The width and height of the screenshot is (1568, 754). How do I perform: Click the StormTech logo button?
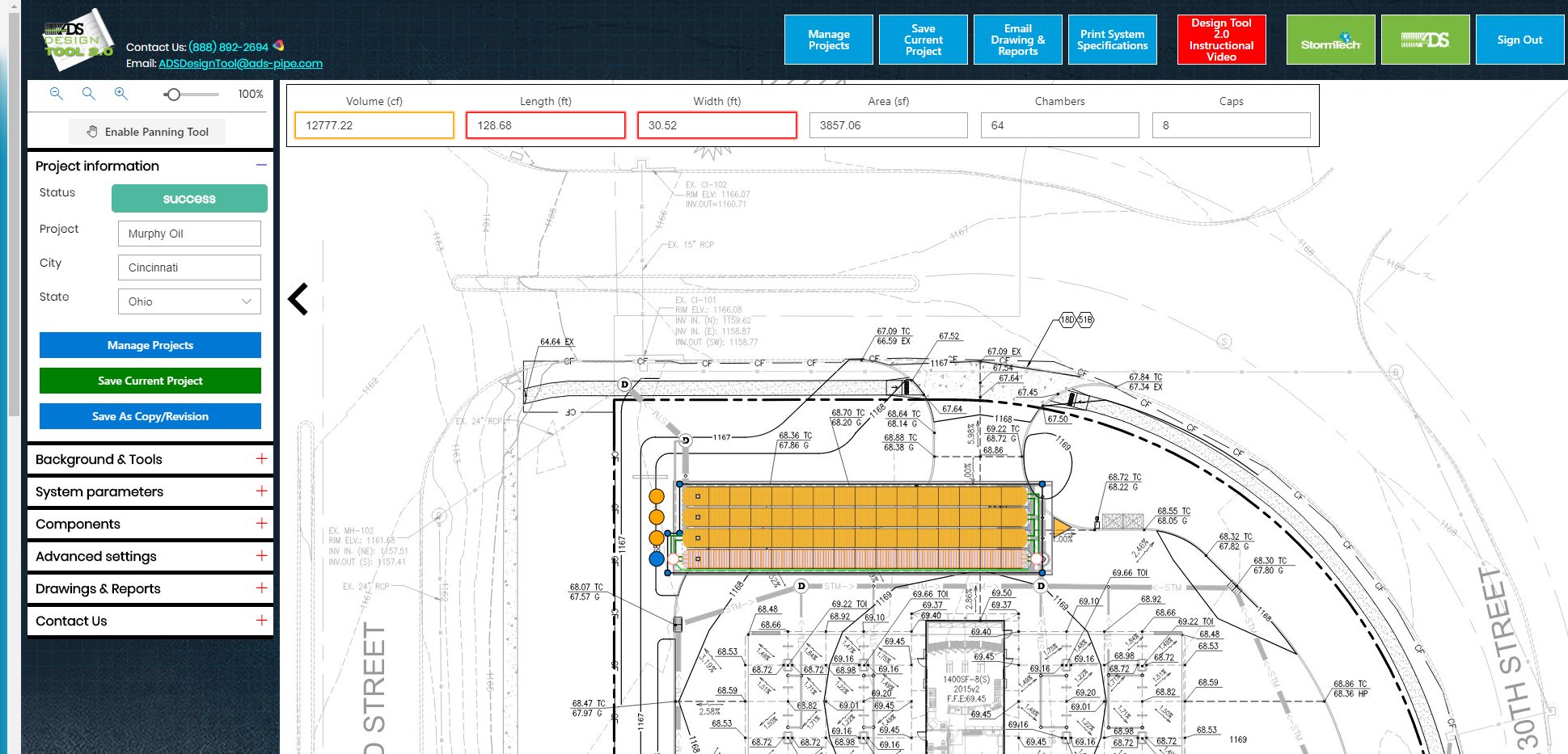click(x=1331, y=40)
